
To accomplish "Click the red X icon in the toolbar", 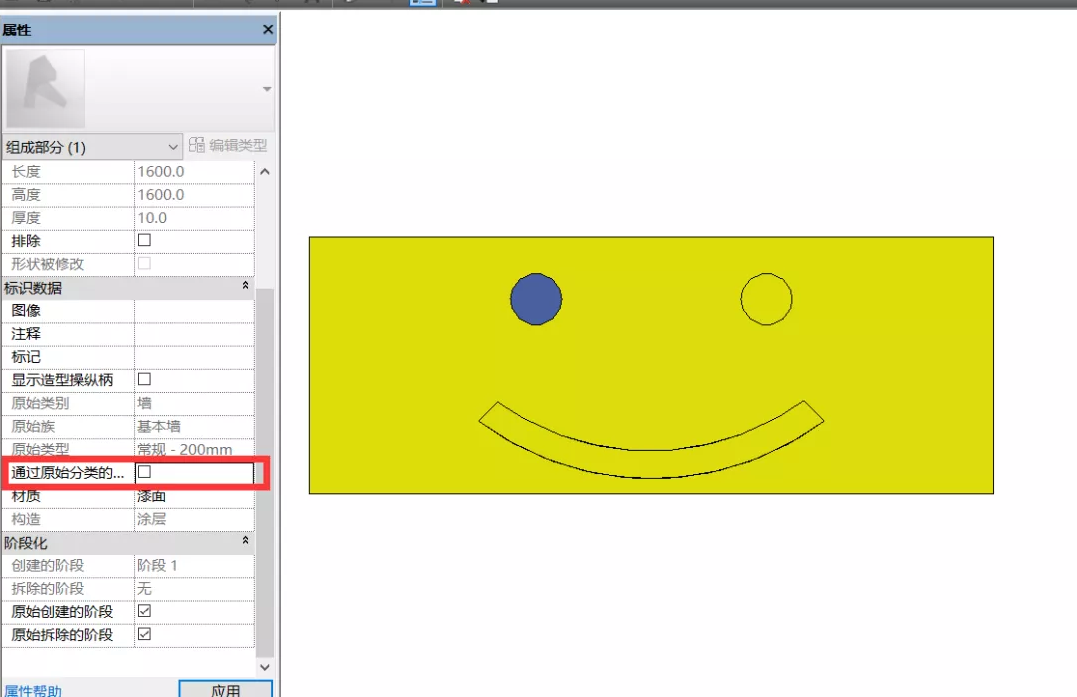I will click(x=463, y=3).
